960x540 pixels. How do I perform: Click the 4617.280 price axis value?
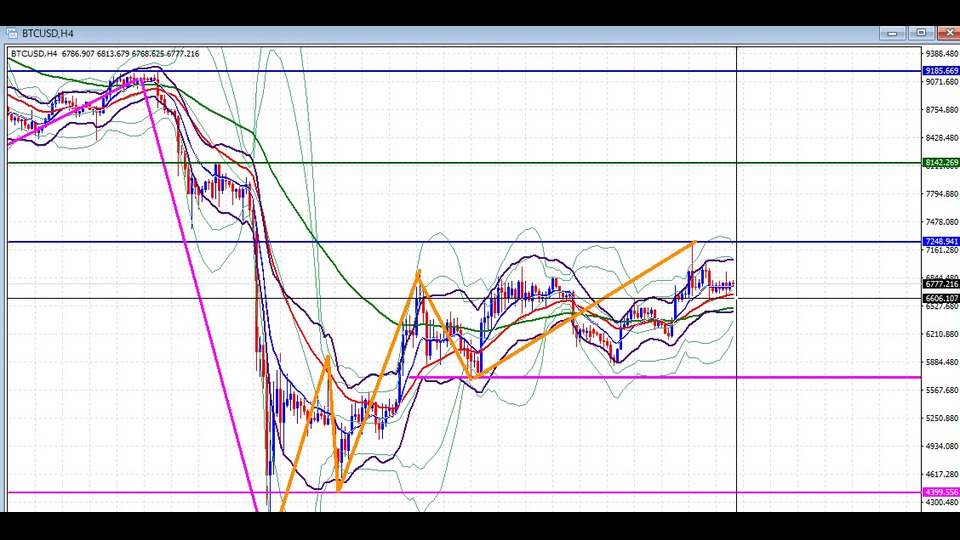click(x=942, y=474)
